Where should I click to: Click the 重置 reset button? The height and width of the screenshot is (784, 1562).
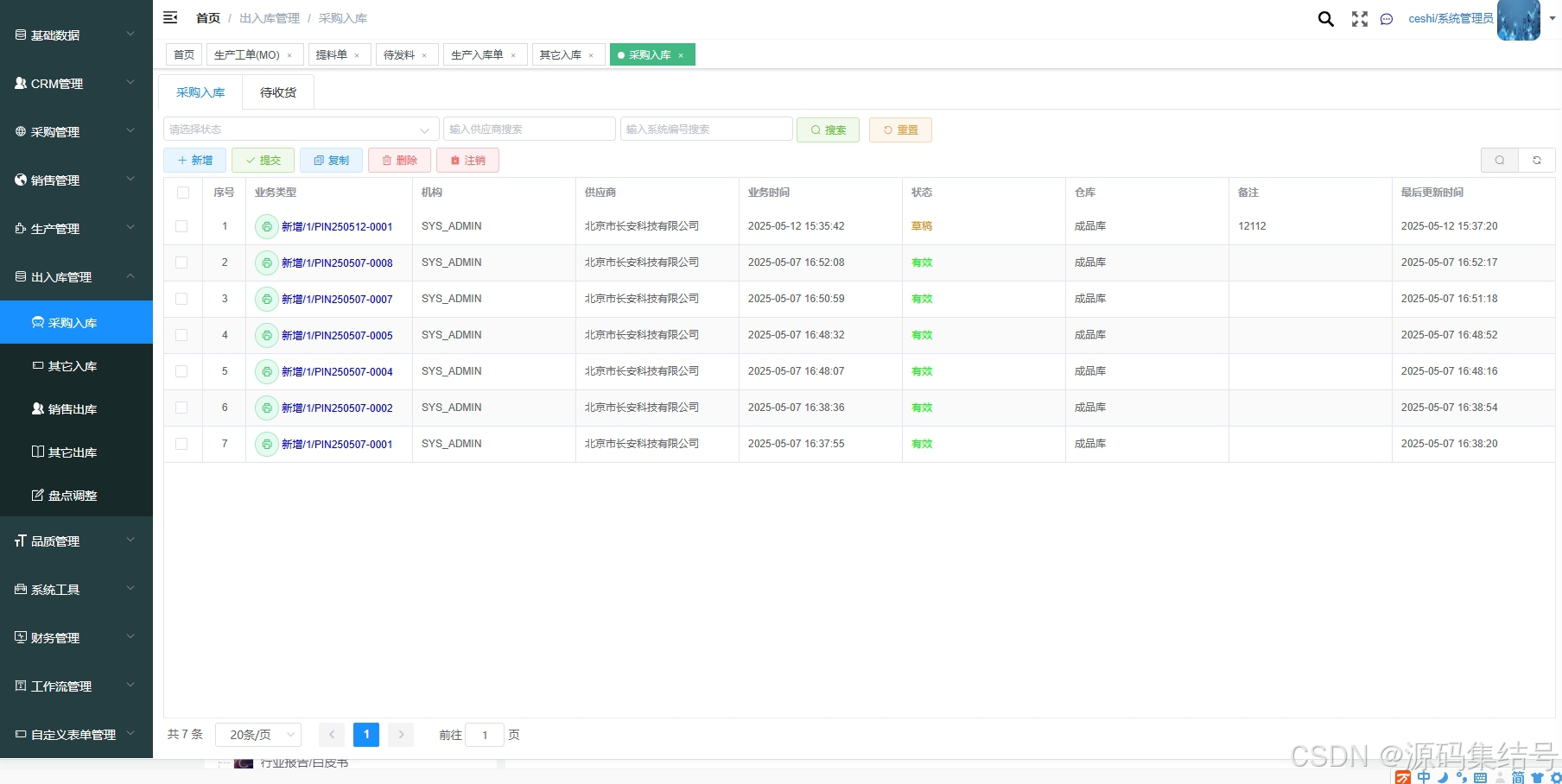[900, 130]
